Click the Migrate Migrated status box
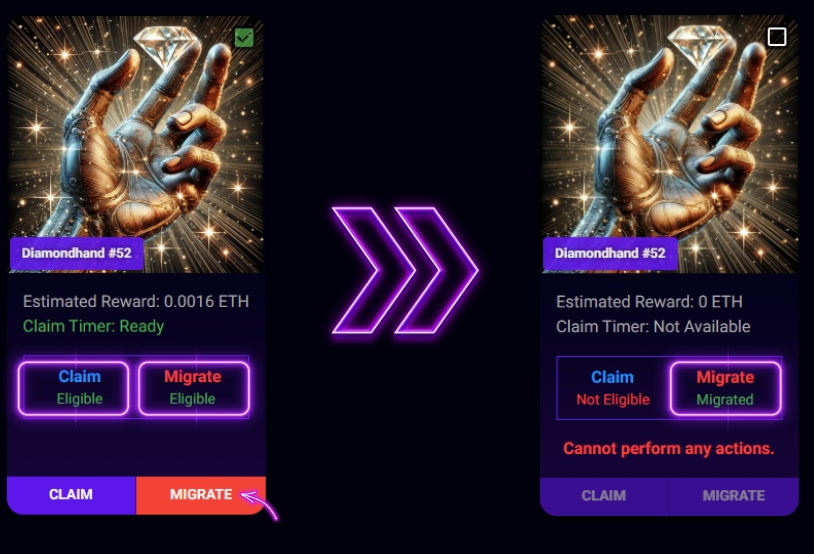The height and width of the screenshot is (554, 814). [725, 388]
